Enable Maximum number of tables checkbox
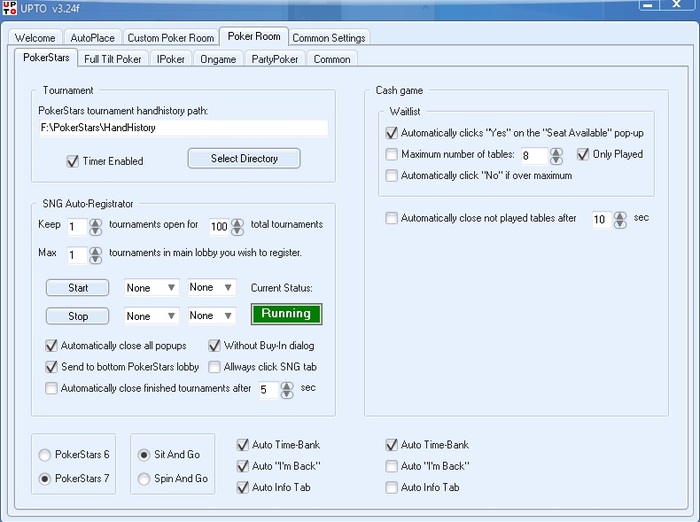700x522 pixels. 392,154
